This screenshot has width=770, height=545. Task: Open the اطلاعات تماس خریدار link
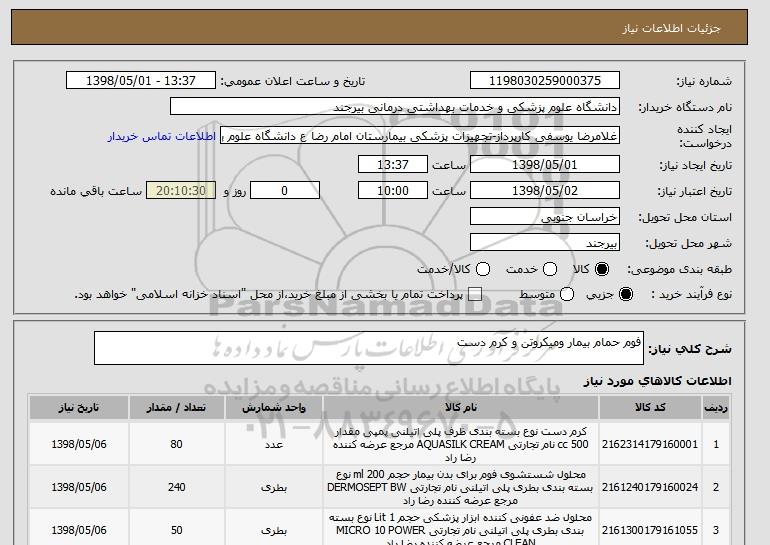pyautogui.click(x=162, y=136)
